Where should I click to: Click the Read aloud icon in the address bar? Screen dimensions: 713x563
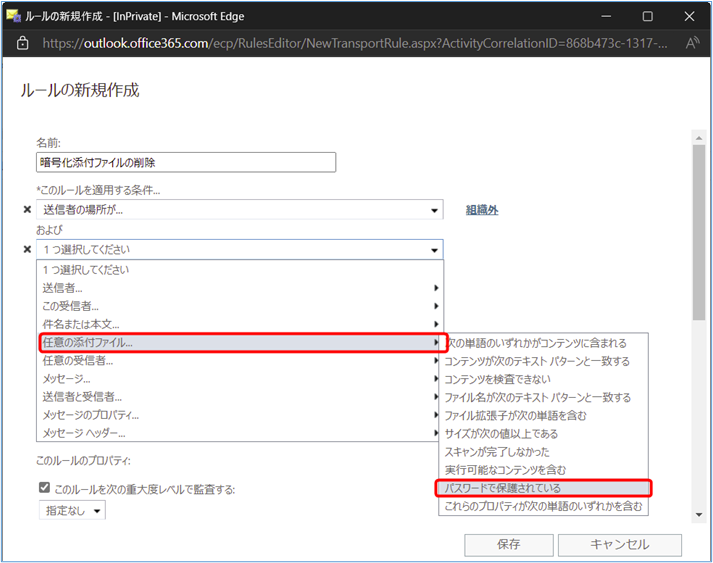pos(692,43)
